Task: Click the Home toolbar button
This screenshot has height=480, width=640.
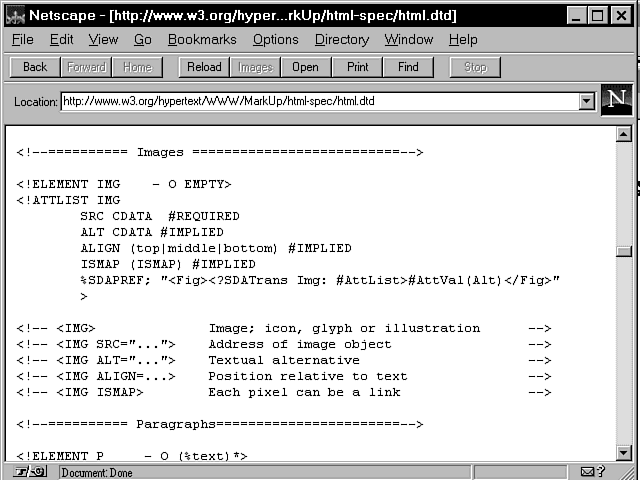Action: click(x=137, y=67)
